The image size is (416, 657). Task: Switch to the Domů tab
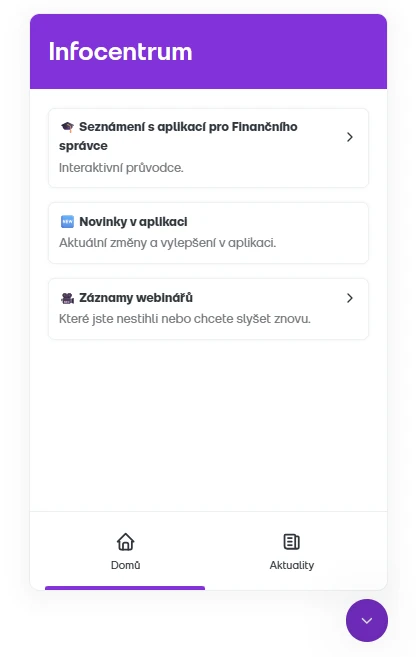125,551
